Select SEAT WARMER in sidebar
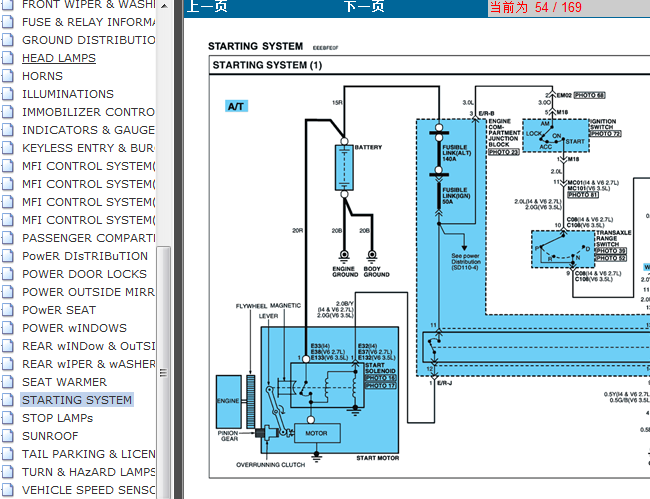Screen dimensions: 650x499 click(64, 382)
